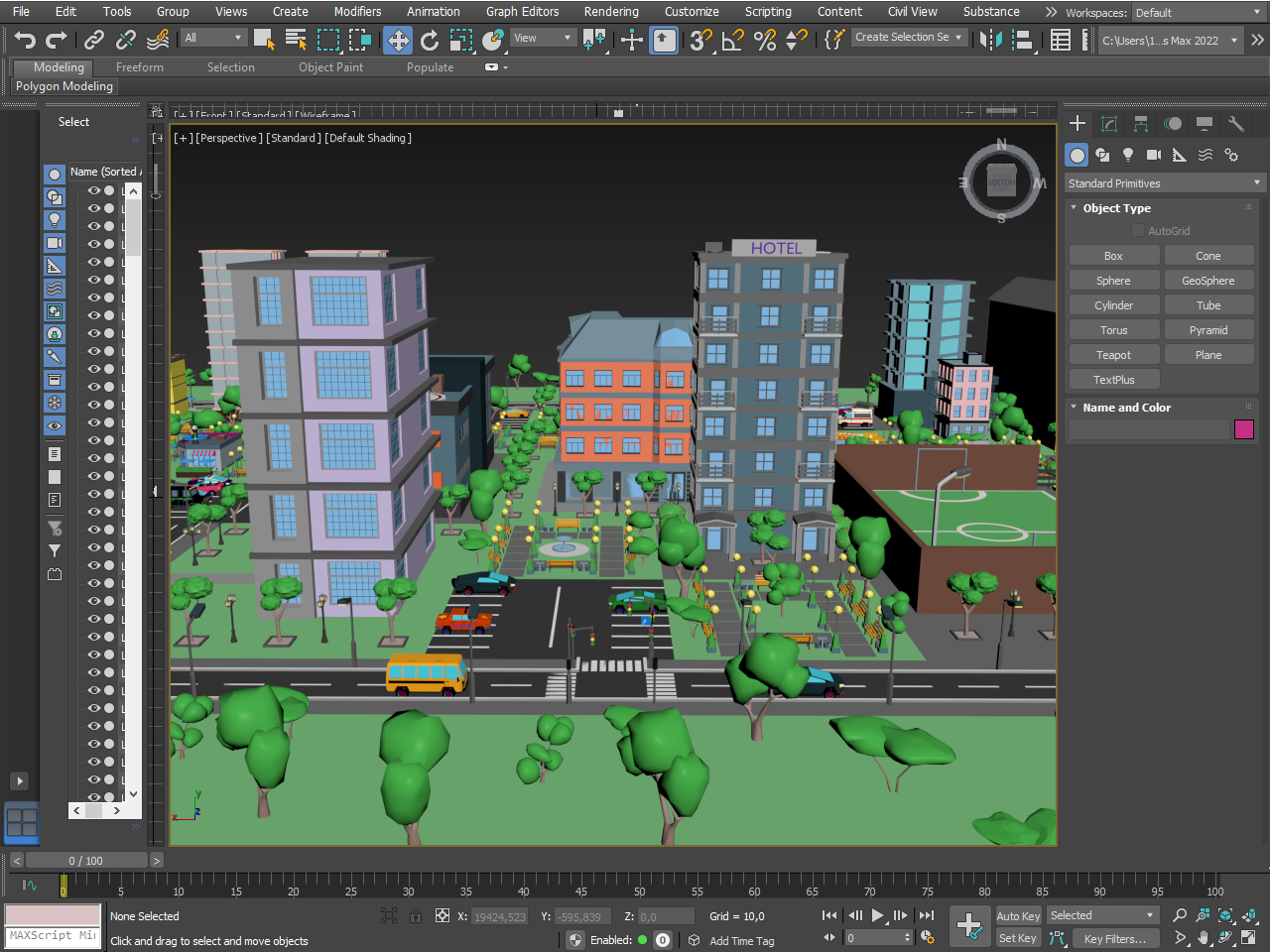Screen dimensions: 1270x952
Task: Toggle Auto Key animation mode
Action: click(1018, 916)
